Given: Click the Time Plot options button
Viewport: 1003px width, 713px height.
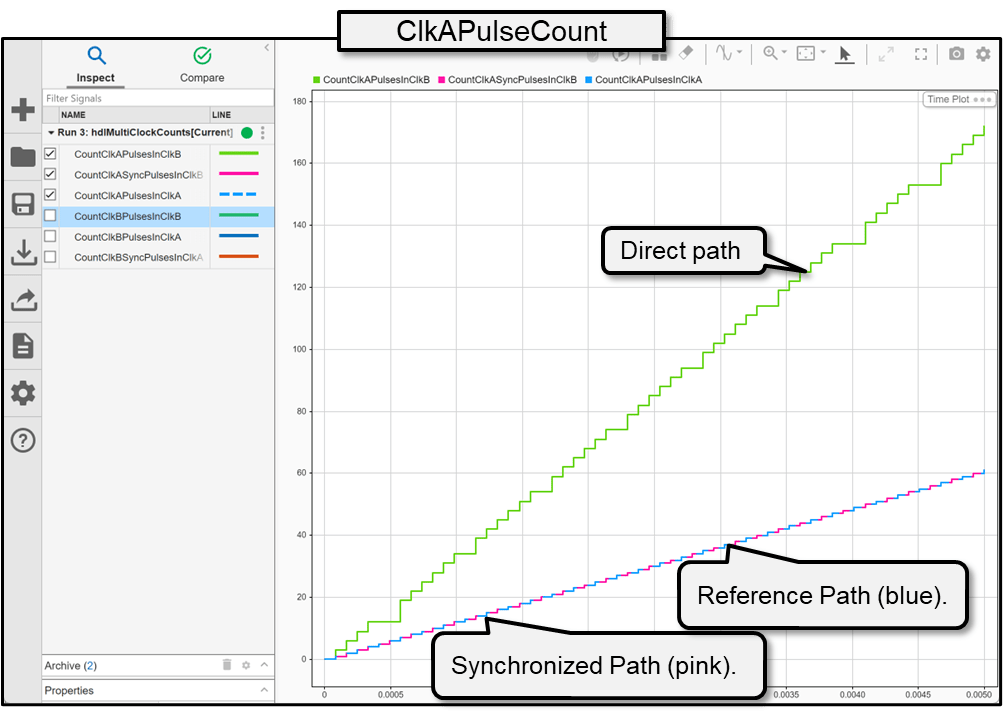Looking at the screenshot, I should pos(982,99).
